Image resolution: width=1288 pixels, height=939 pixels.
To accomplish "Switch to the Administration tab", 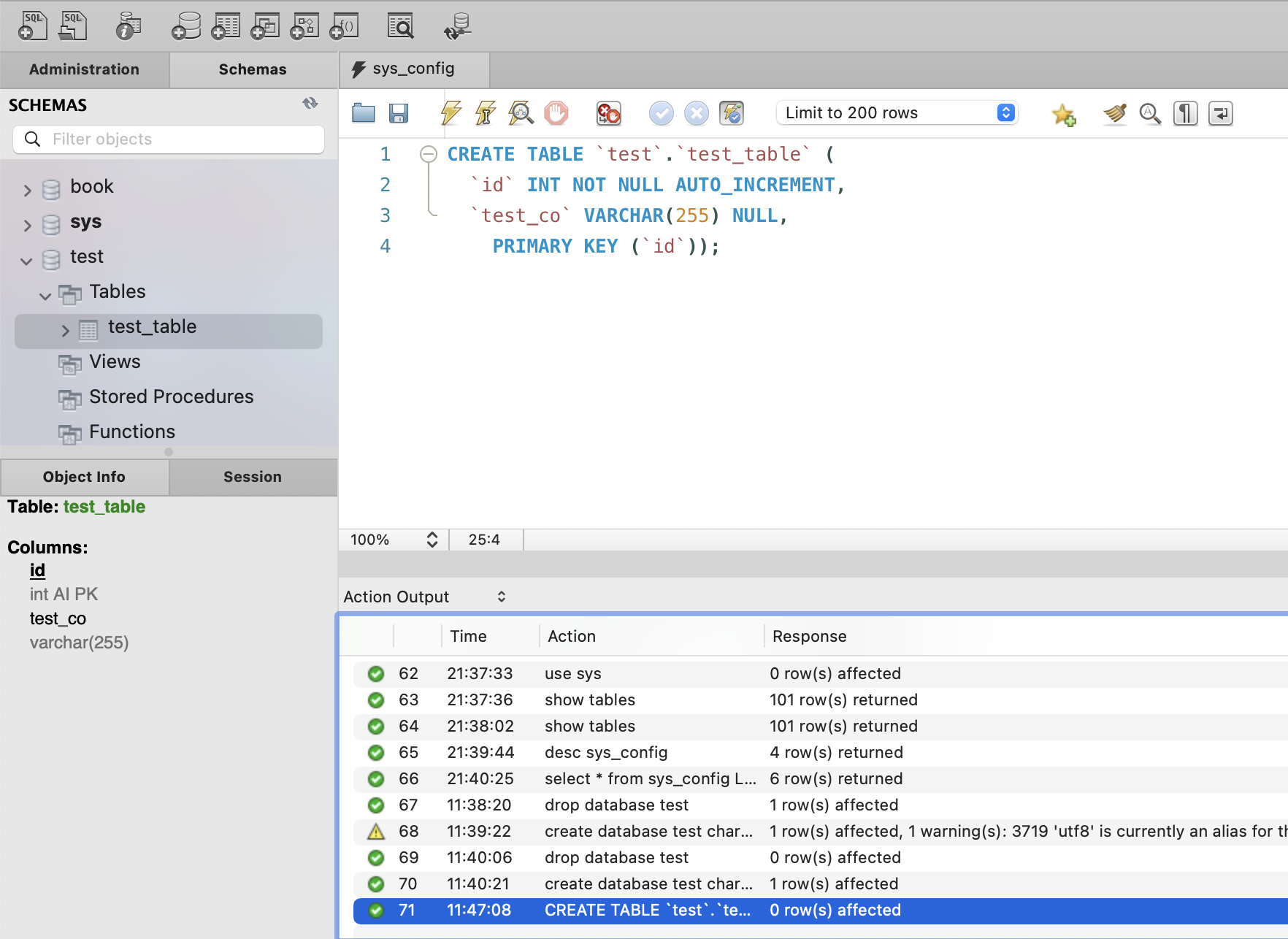I will [84, 69].
